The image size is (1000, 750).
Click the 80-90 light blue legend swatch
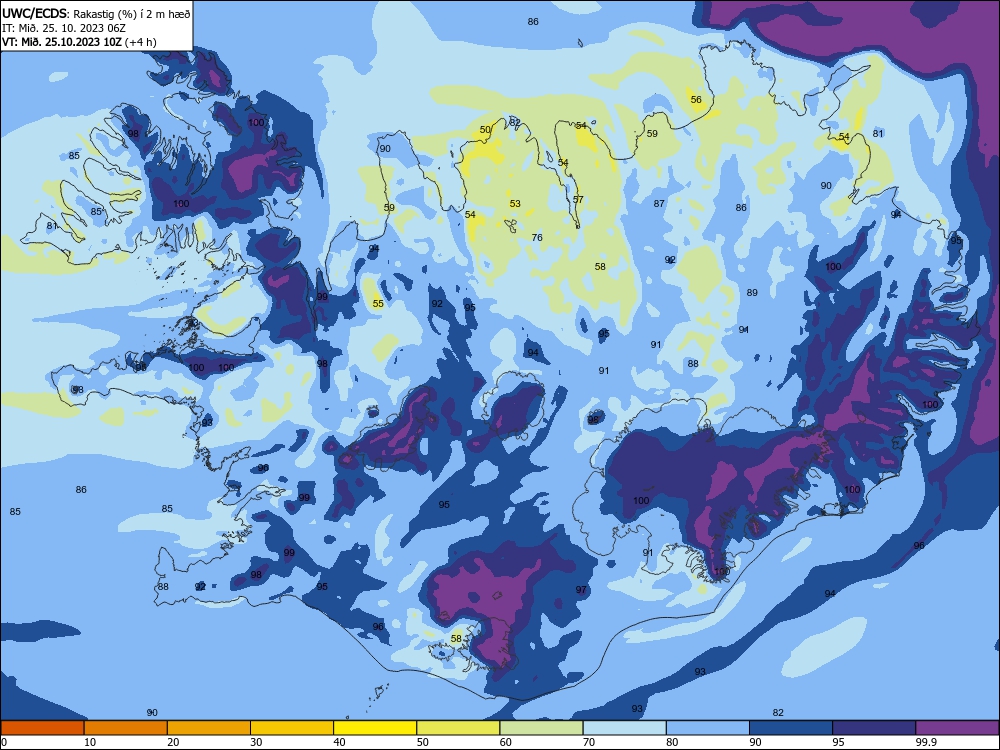coord(708,728)
